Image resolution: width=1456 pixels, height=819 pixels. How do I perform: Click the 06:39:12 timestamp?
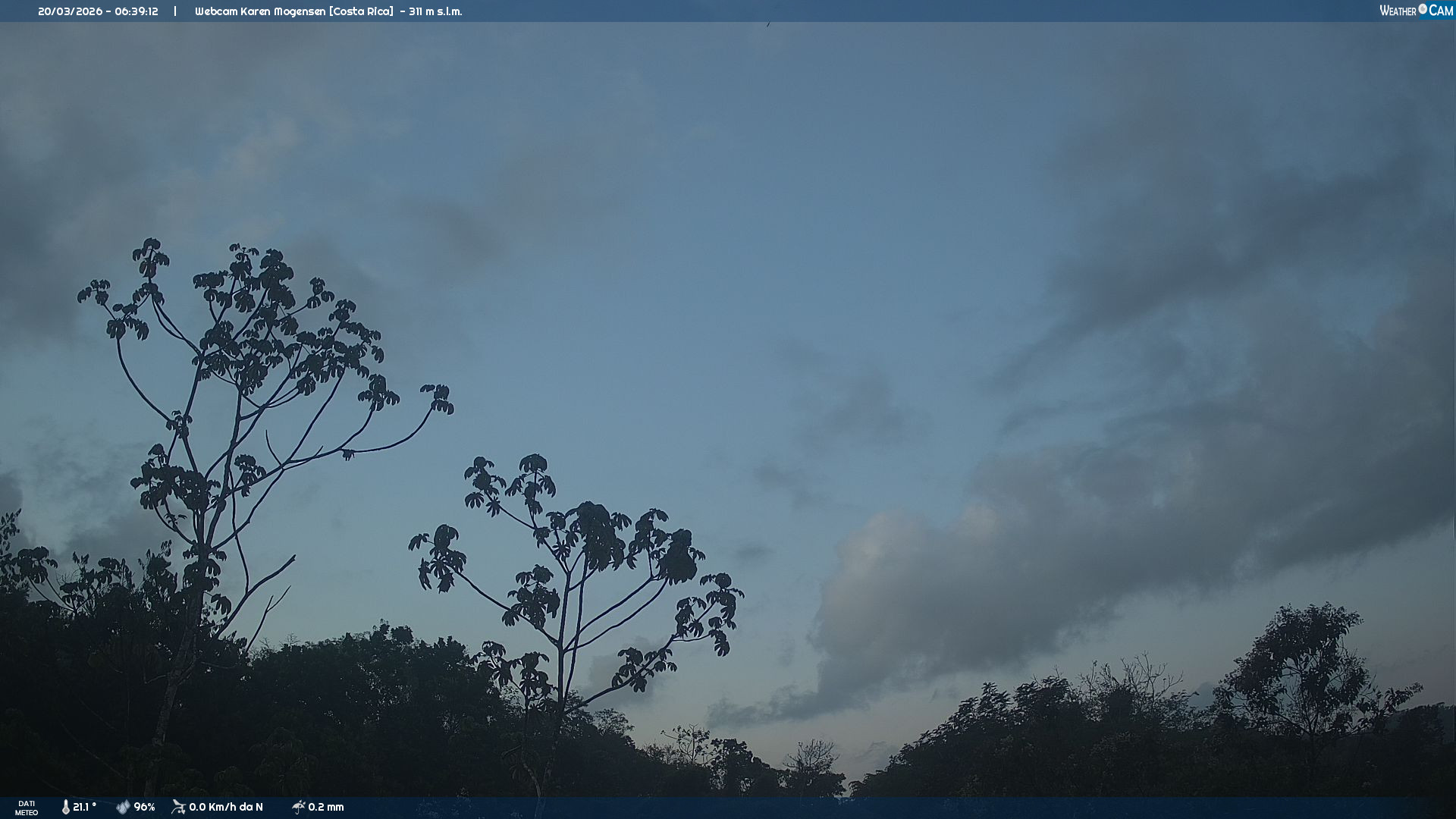pyautogui.click(x=136, y=11)
